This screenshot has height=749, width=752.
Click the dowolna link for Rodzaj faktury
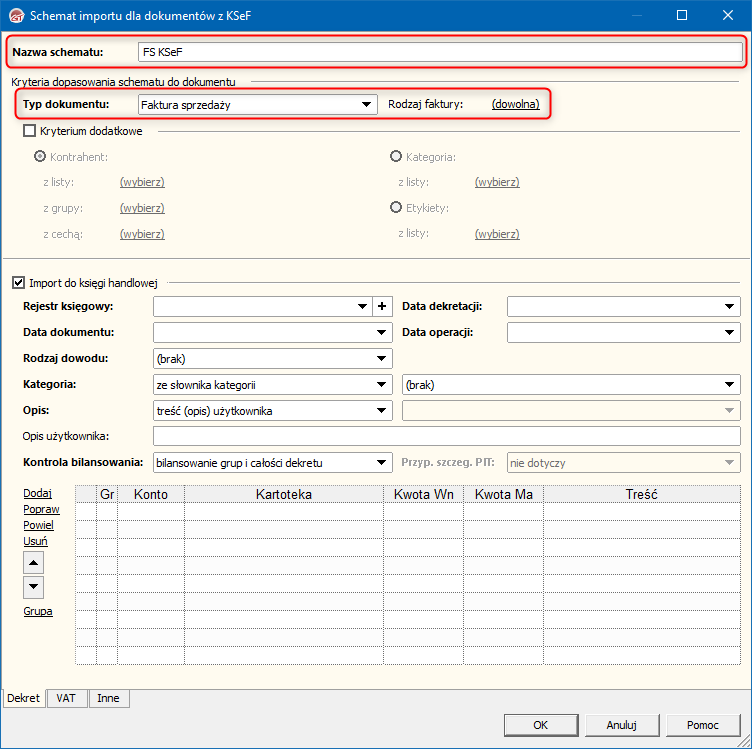point(515,104)
